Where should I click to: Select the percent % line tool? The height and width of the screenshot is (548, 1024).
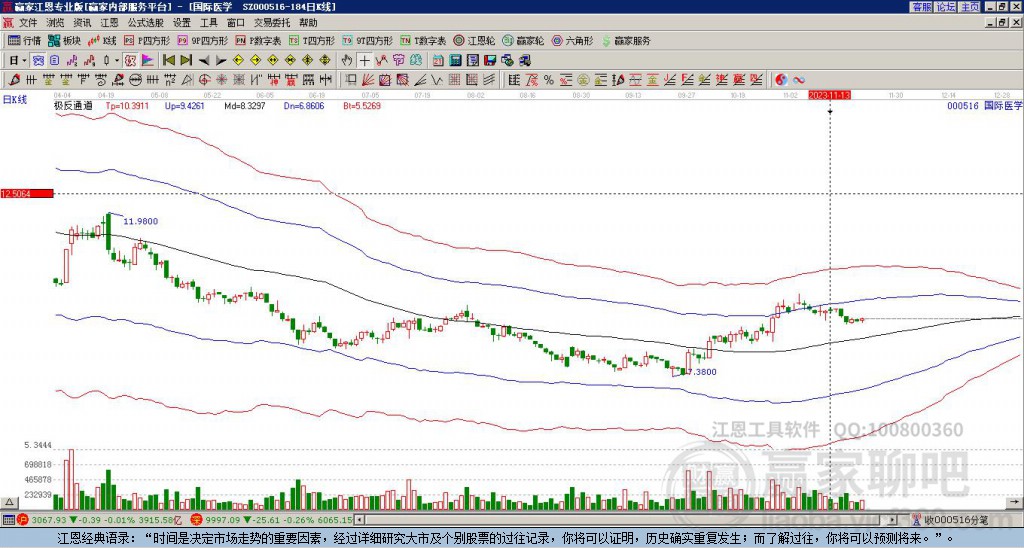[549, 80]
